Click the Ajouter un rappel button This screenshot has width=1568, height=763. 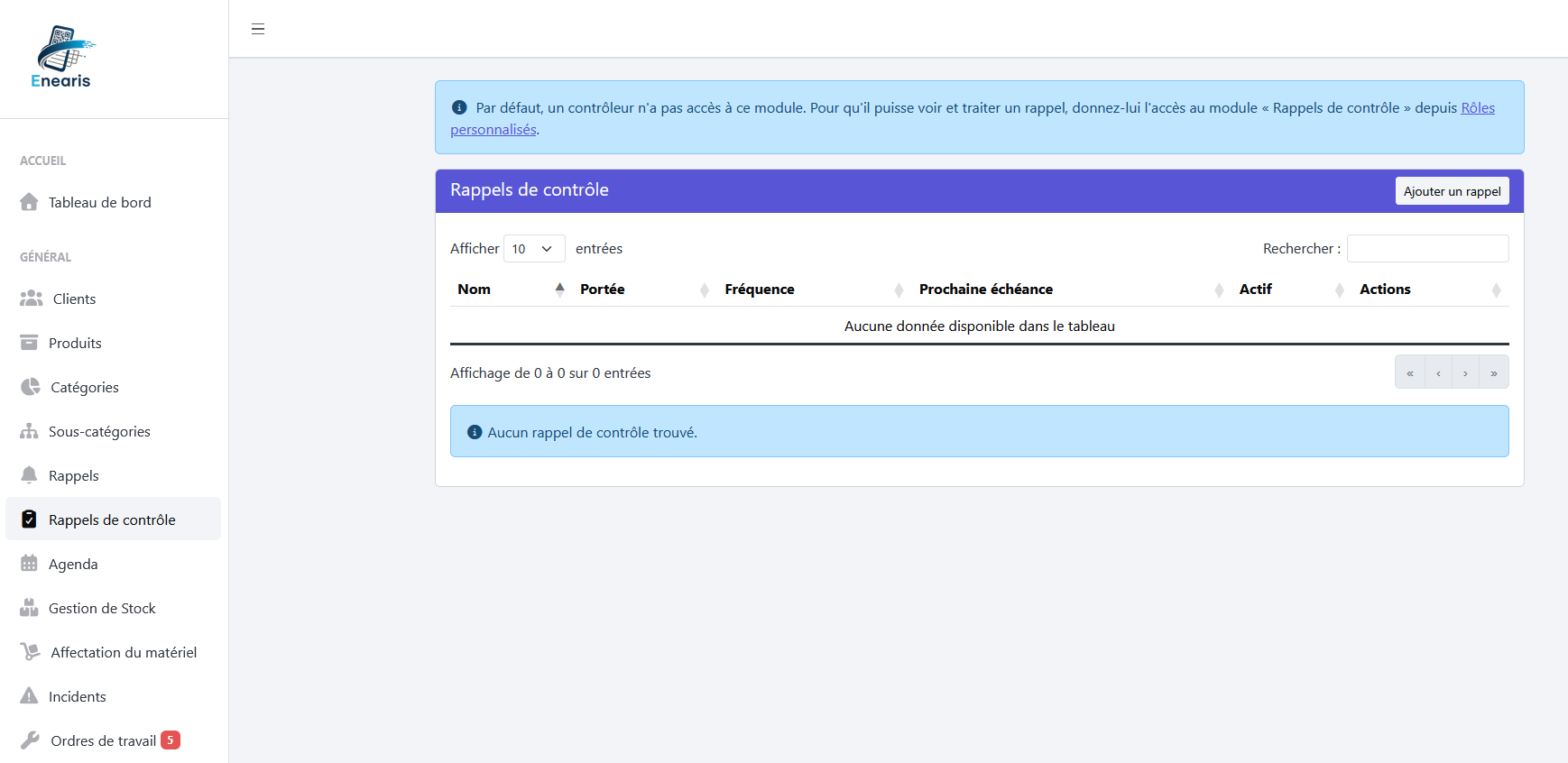pyautogui.click(x=1452, y=191)
